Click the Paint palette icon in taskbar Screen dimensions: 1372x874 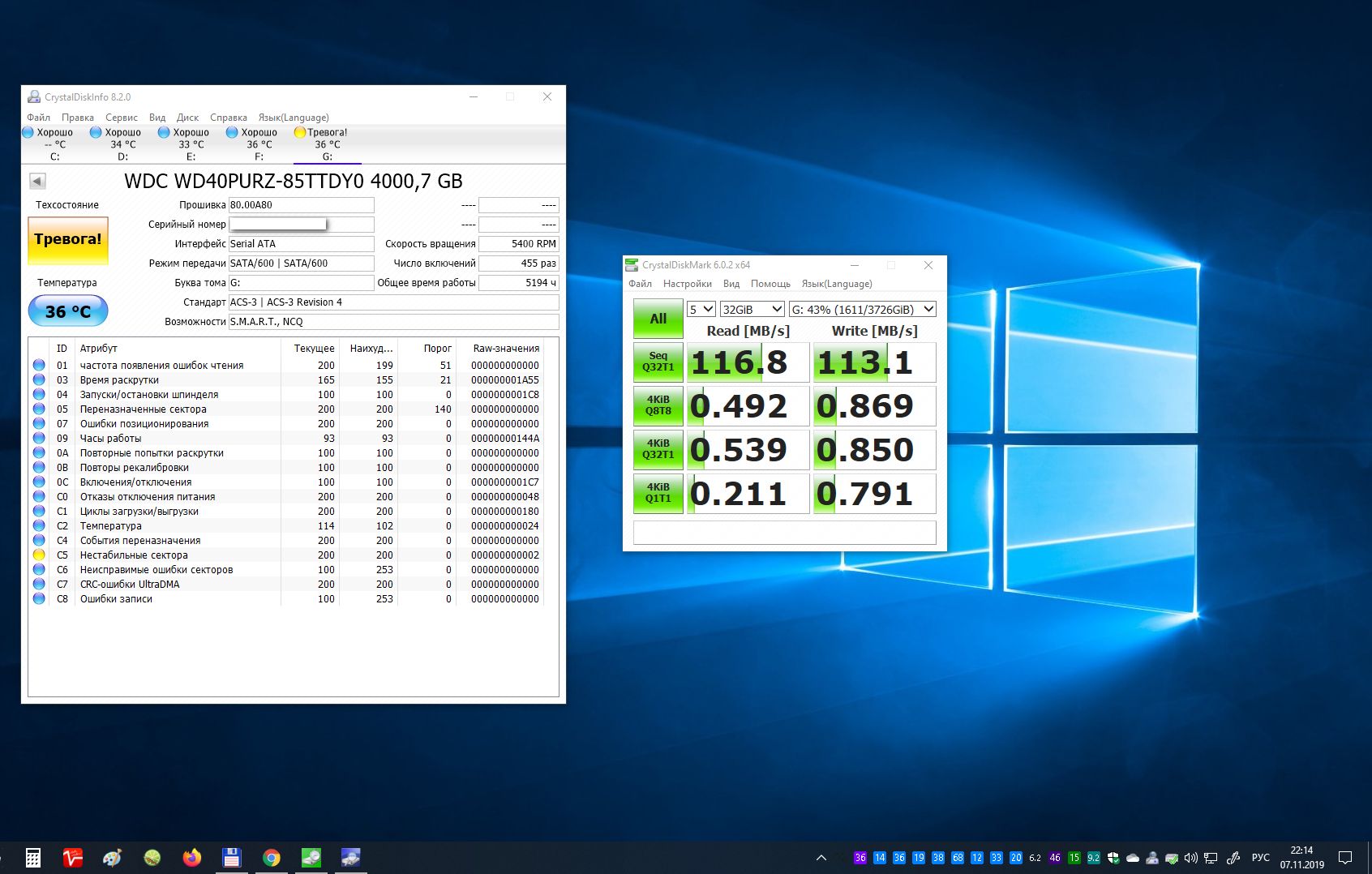(x=113, y=858)
